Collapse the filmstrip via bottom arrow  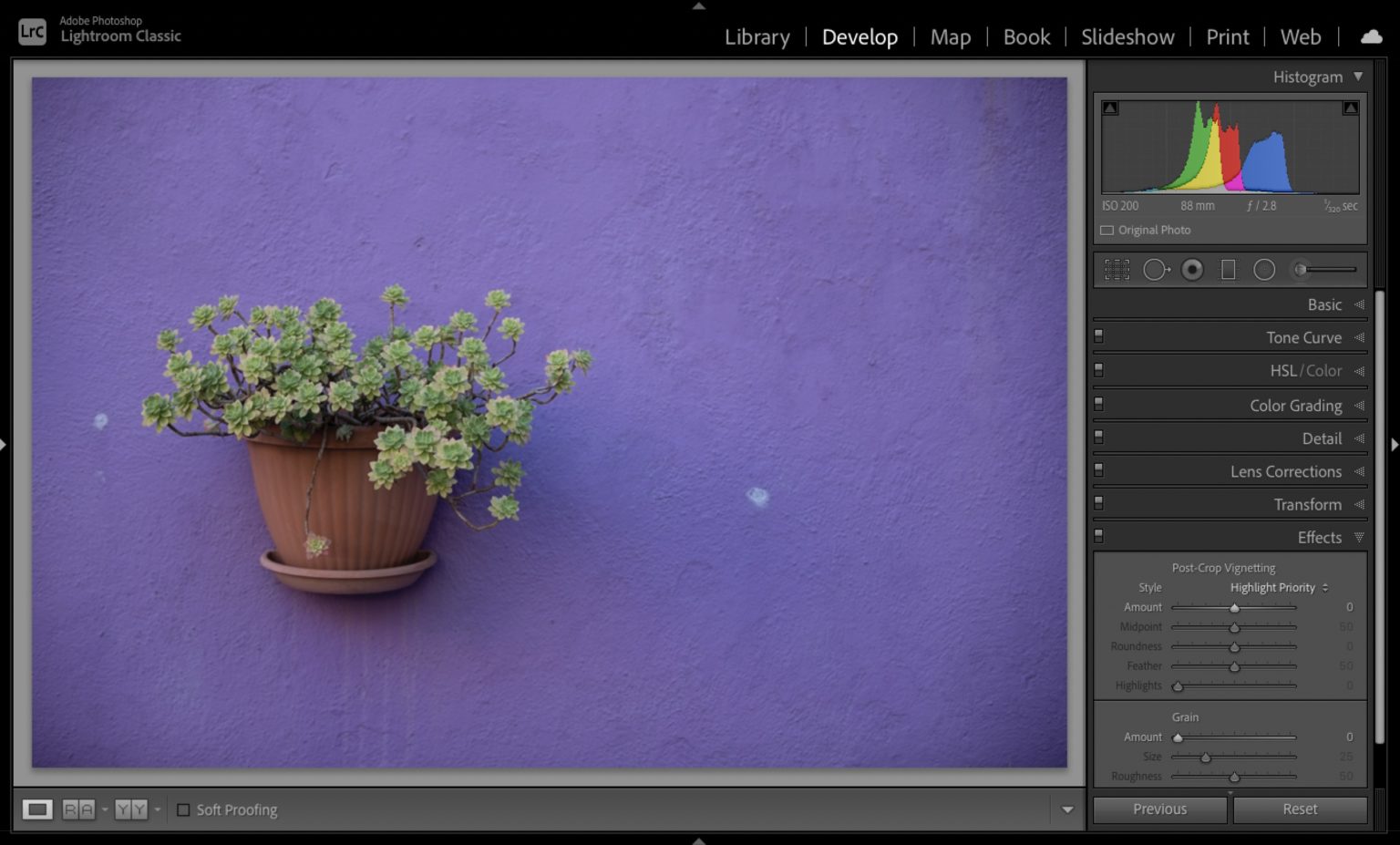point(699,840)
